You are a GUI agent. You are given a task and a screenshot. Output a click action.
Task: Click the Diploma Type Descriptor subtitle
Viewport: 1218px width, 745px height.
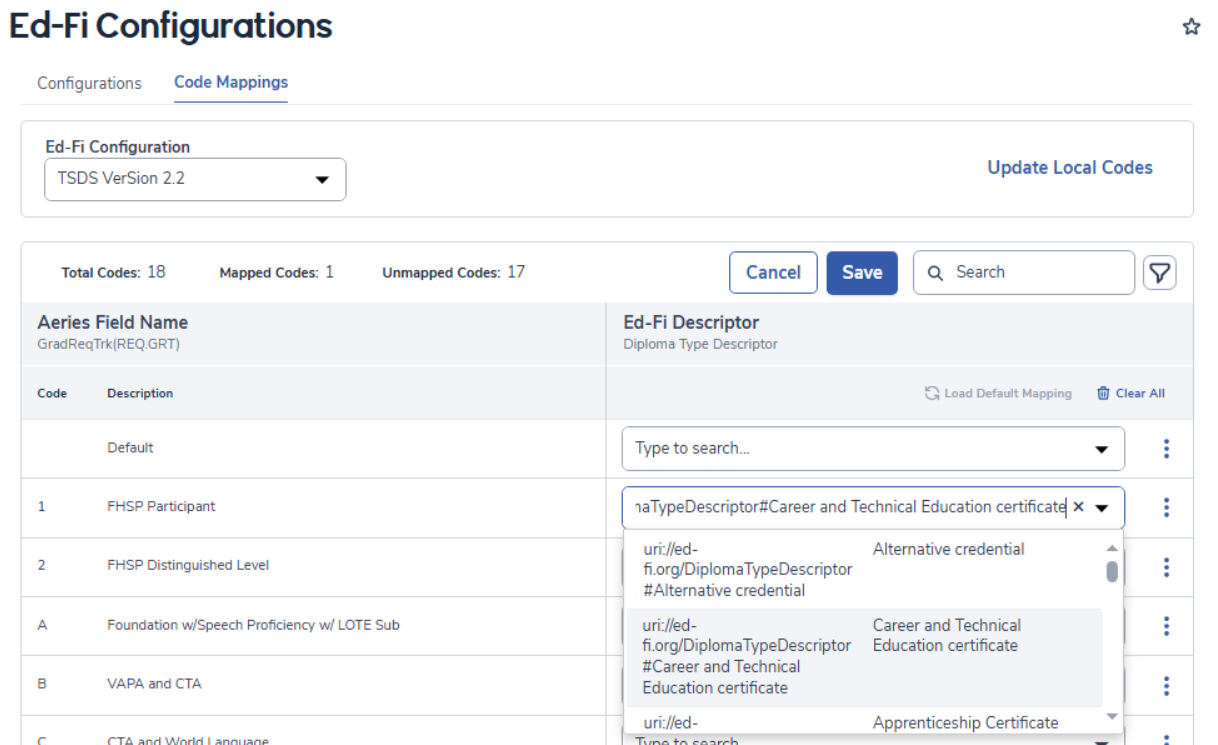click(700, 344)
